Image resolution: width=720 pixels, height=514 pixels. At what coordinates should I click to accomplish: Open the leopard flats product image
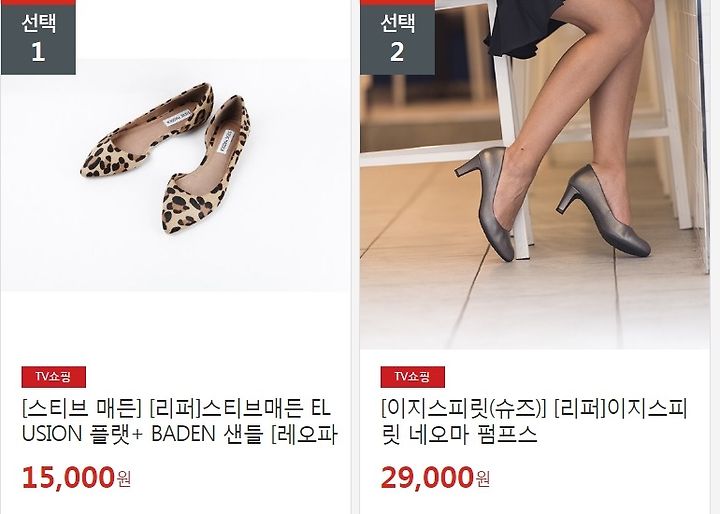[175, 175]
